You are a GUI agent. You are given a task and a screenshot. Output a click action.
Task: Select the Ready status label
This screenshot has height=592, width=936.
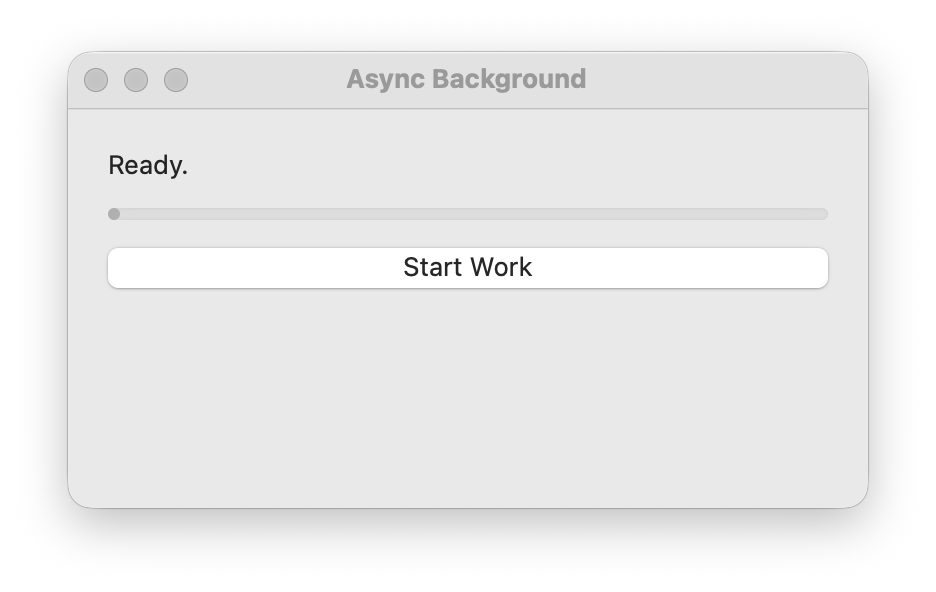147,163
